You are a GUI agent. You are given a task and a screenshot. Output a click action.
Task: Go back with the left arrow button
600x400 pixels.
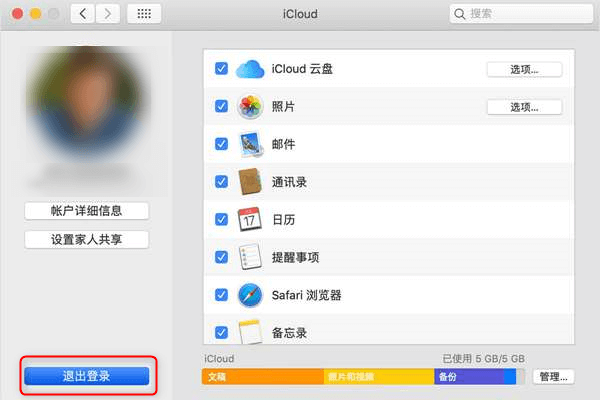click(x=83, y=14)
